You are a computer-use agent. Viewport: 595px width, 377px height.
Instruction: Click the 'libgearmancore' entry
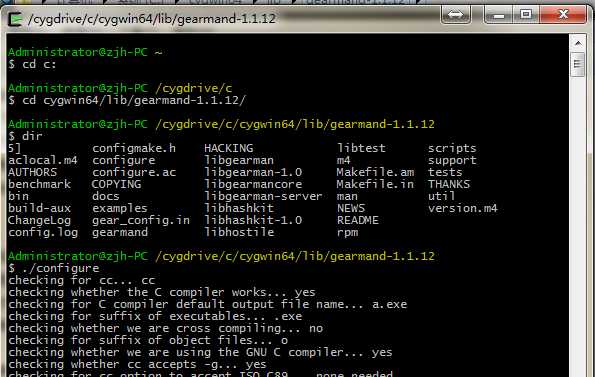253,184
